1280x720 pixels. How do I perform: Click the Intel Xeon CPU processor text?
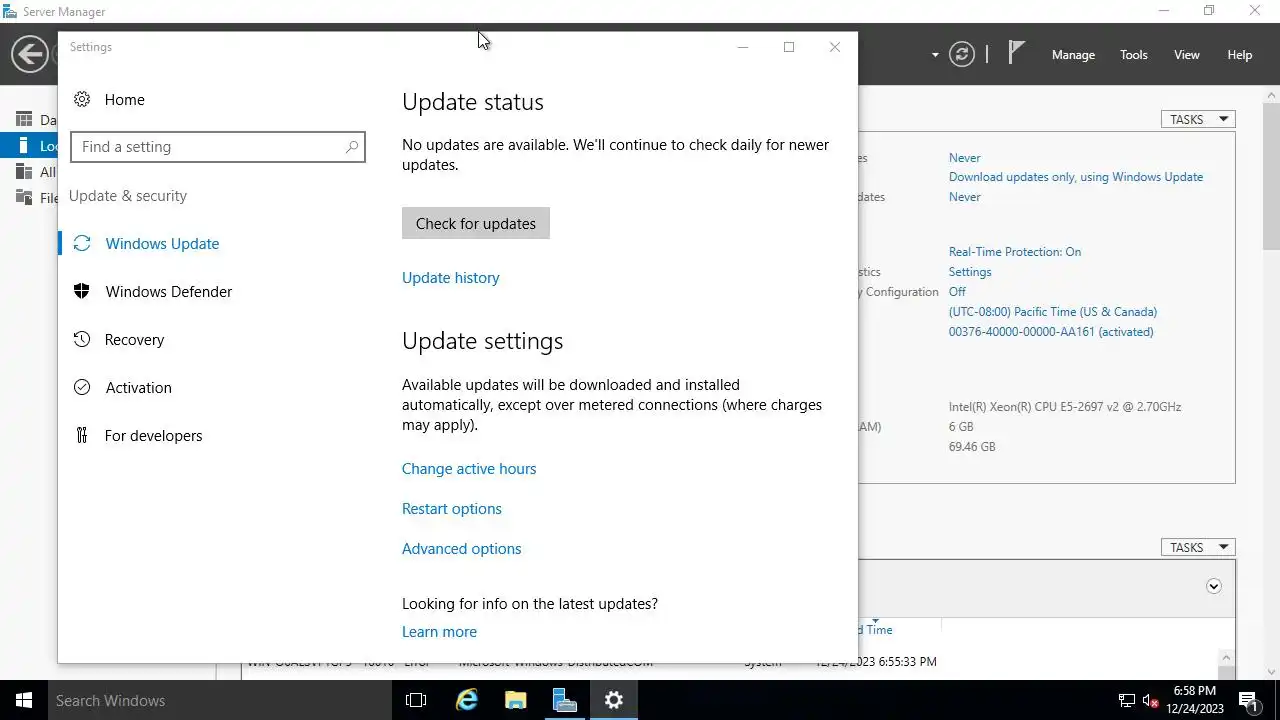pos(1065,407)
